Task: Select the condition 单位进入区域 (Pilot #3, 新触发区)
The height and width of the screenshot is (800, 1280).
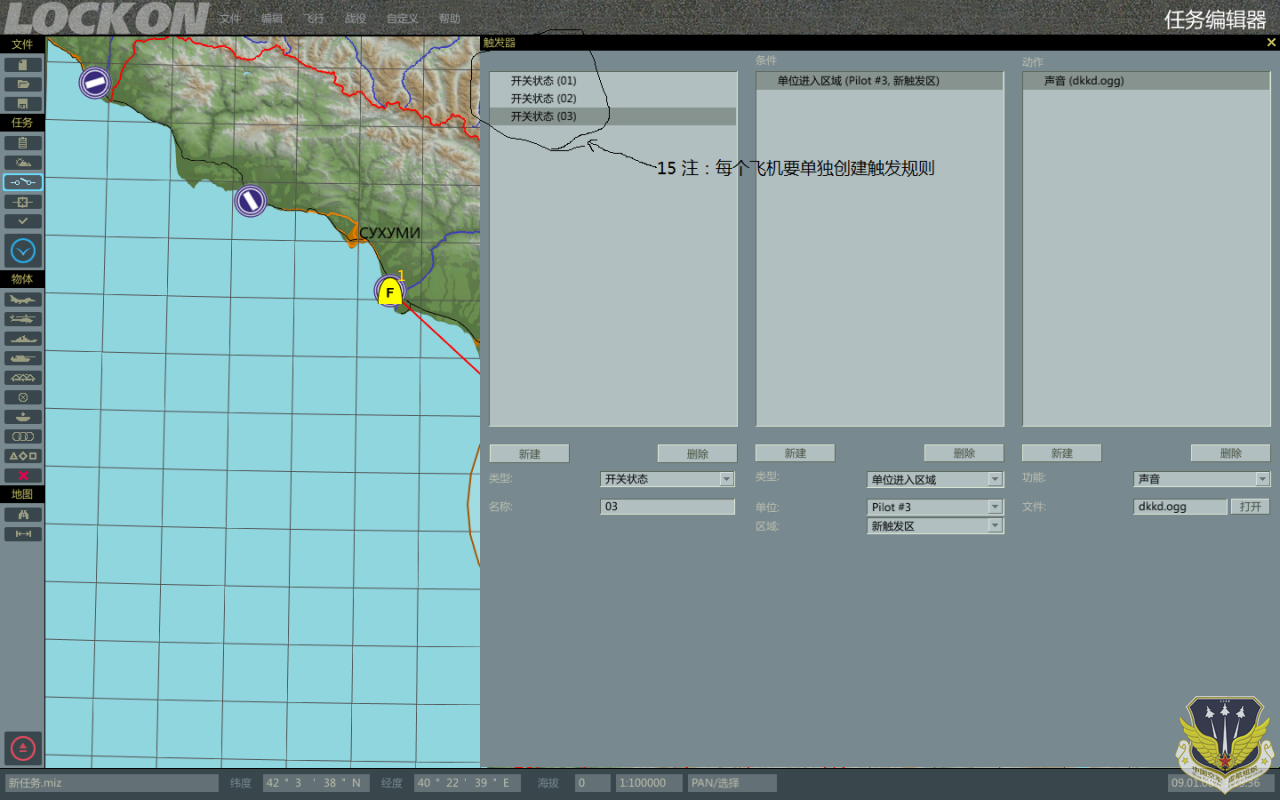Action: tap(880, 81)
